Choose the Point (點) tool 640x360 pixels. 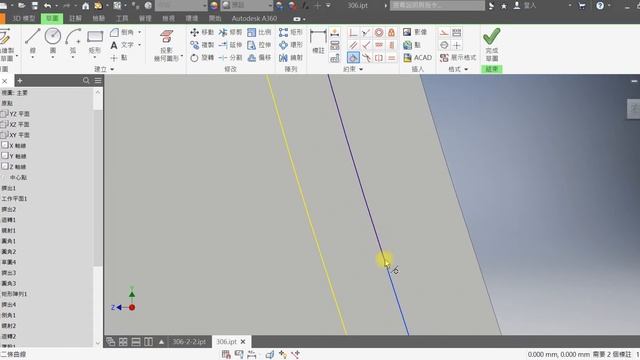(119, 58)
